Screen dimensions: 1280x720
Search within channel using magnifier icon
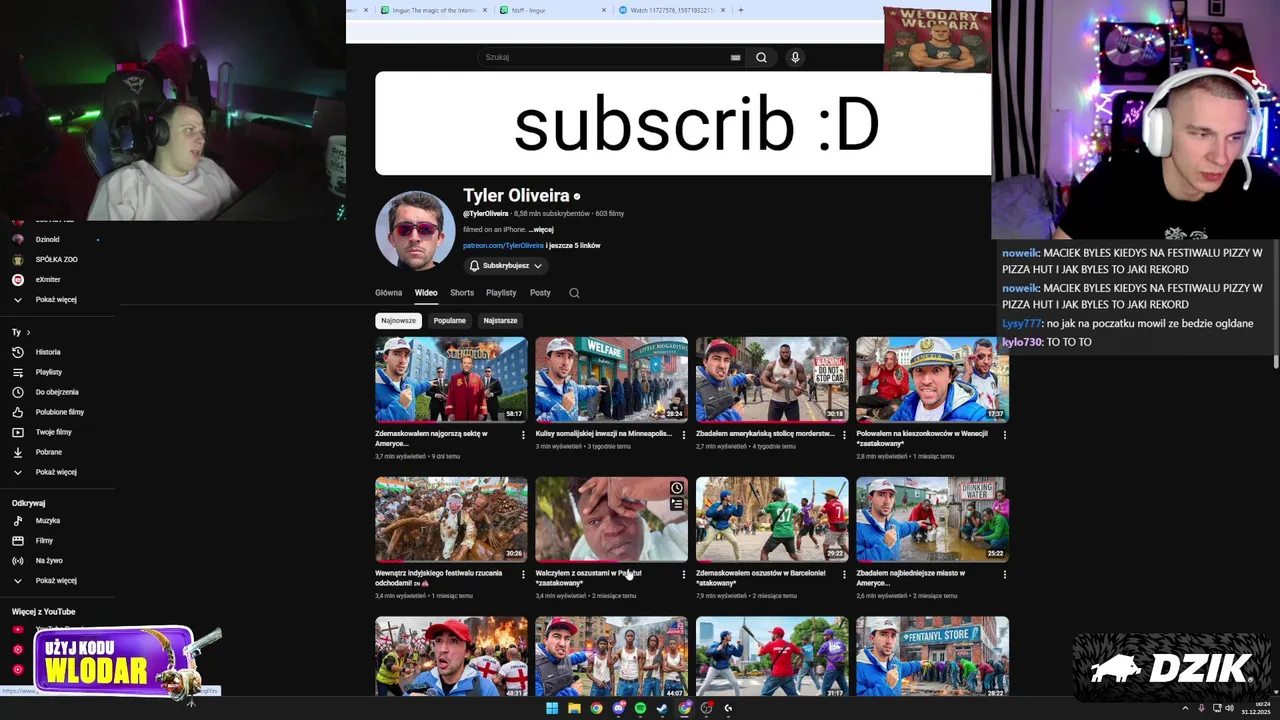coord(574,293)
